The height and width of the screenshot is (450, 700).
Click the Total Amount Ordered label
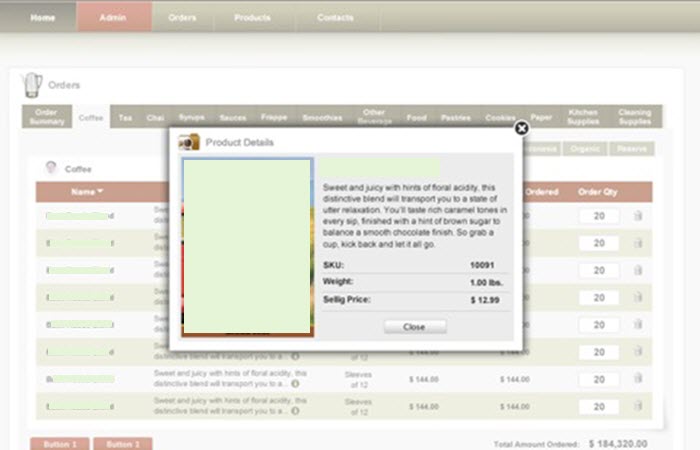pyautogui.click(x=536, y=444)
